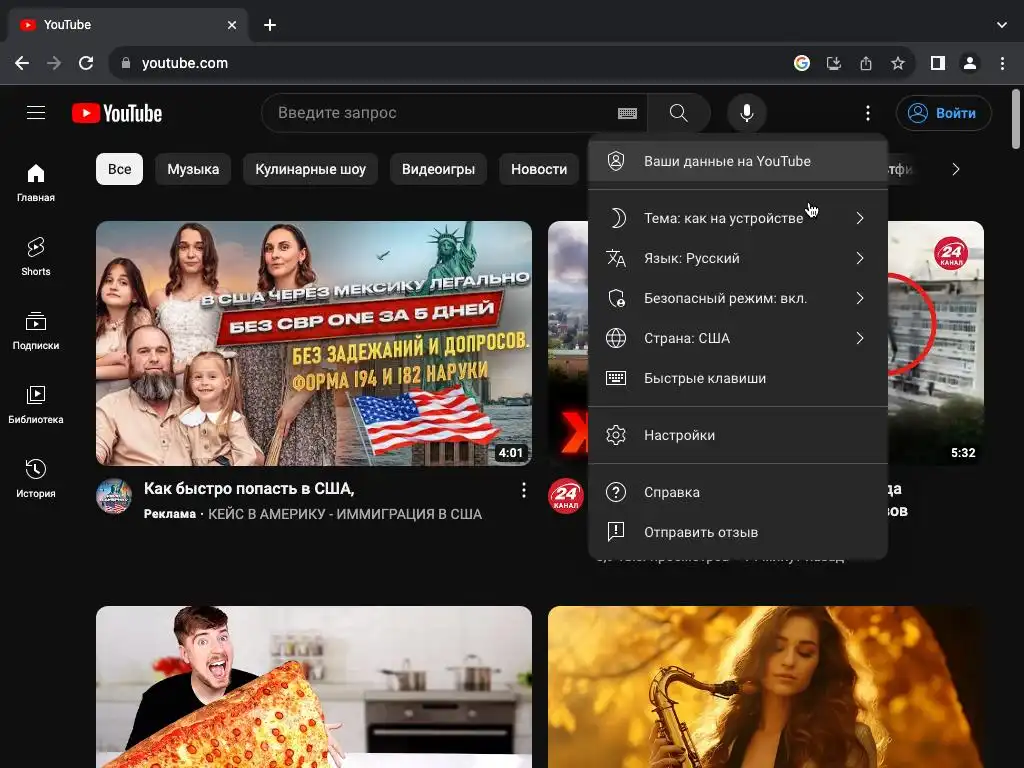Image resolution: width=1024 pixels, height=768 pixels.
Task: Close the YouTube browser tab
Action: click(x=232, y=25)
